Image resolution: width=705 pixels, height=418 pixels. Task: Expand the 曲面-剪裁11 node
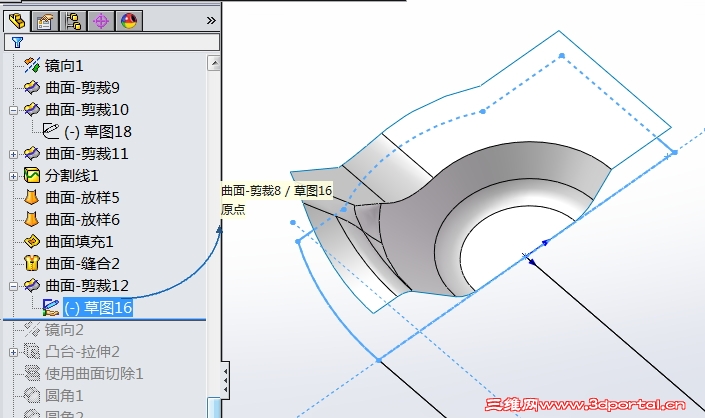13,154
